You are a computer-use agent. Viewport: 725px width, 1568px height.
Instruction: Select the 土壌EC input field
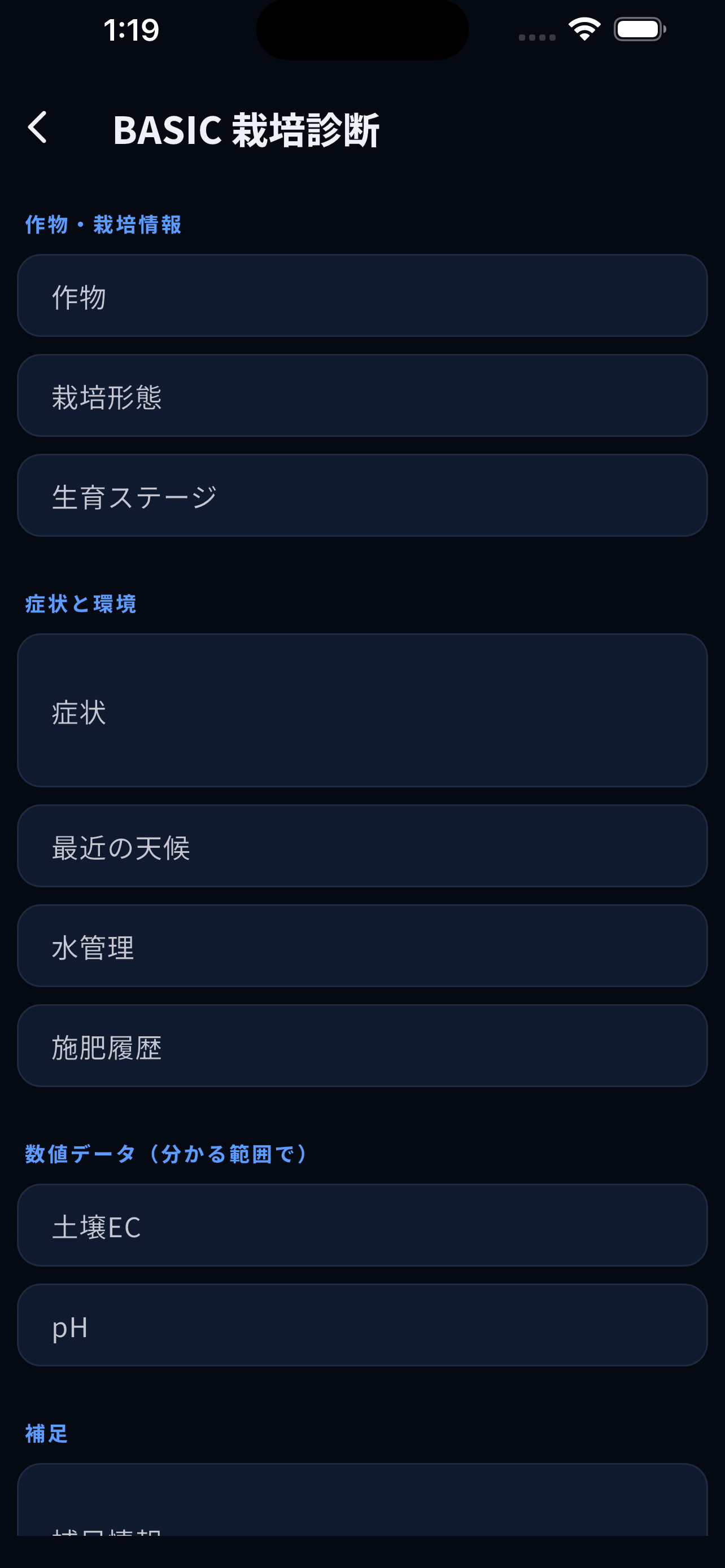[x=362, y=1225]
